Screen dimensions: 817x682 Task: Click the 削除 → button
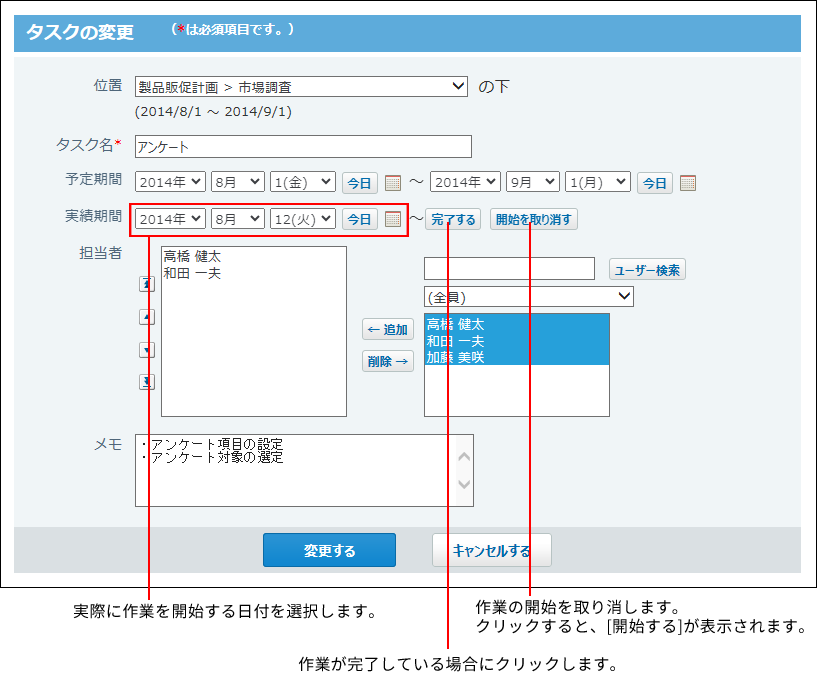(x=388, y=361)
